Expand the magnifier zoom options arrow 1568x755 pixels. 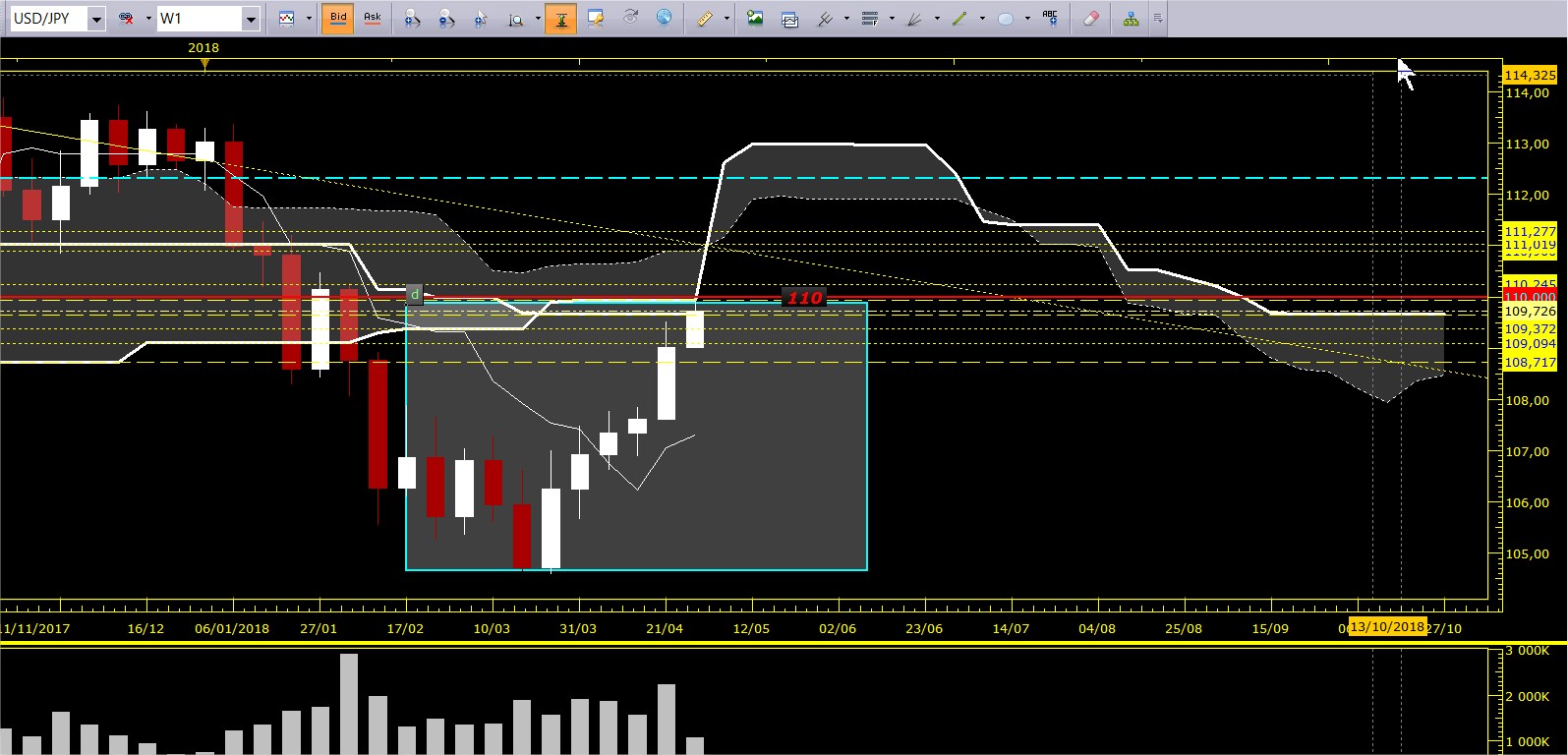[x=538, y=19]
